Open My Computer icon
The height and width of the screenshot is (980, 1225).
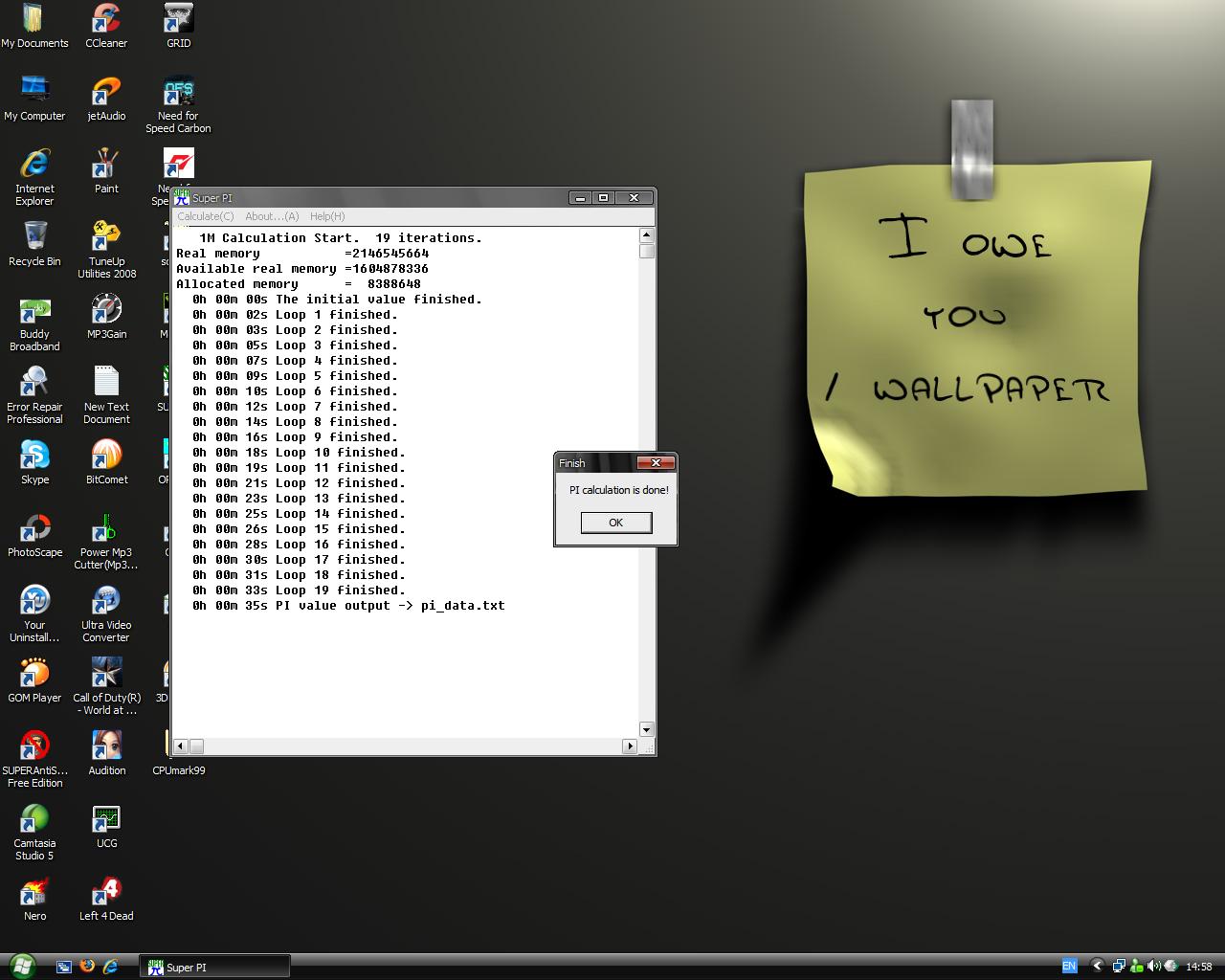[34, 99]
